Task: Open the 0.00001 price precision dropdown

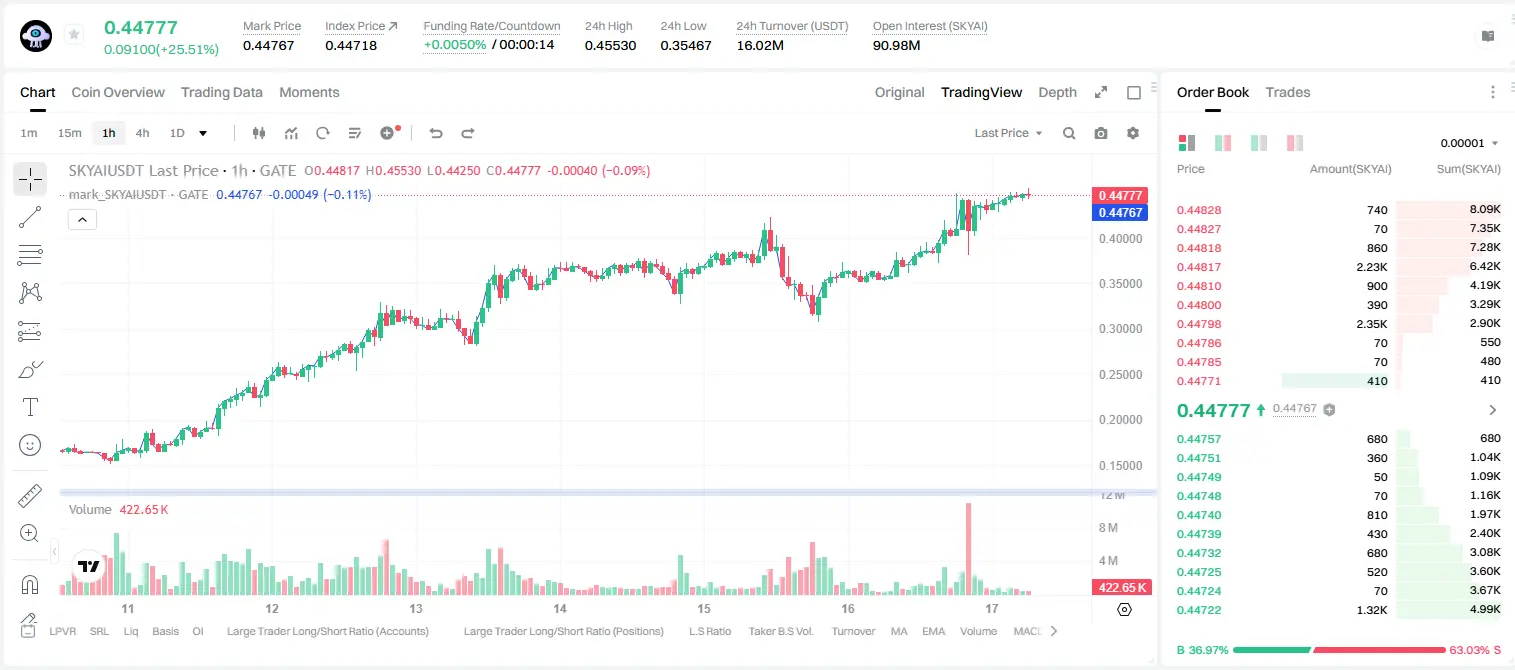Action: [1469, 143]
